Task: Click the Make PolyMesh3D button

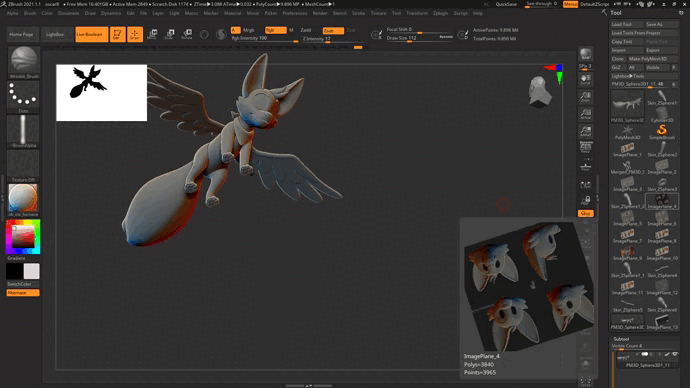Action: 653,59
